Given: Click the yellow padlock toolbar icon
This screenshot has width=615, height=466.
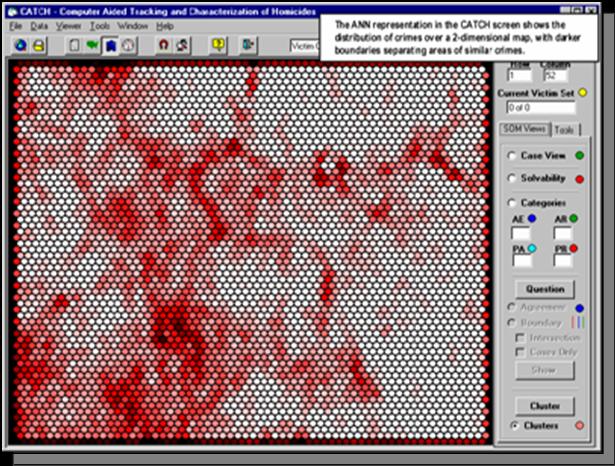Looking at the screenshot, I should [x=38, y=45].
